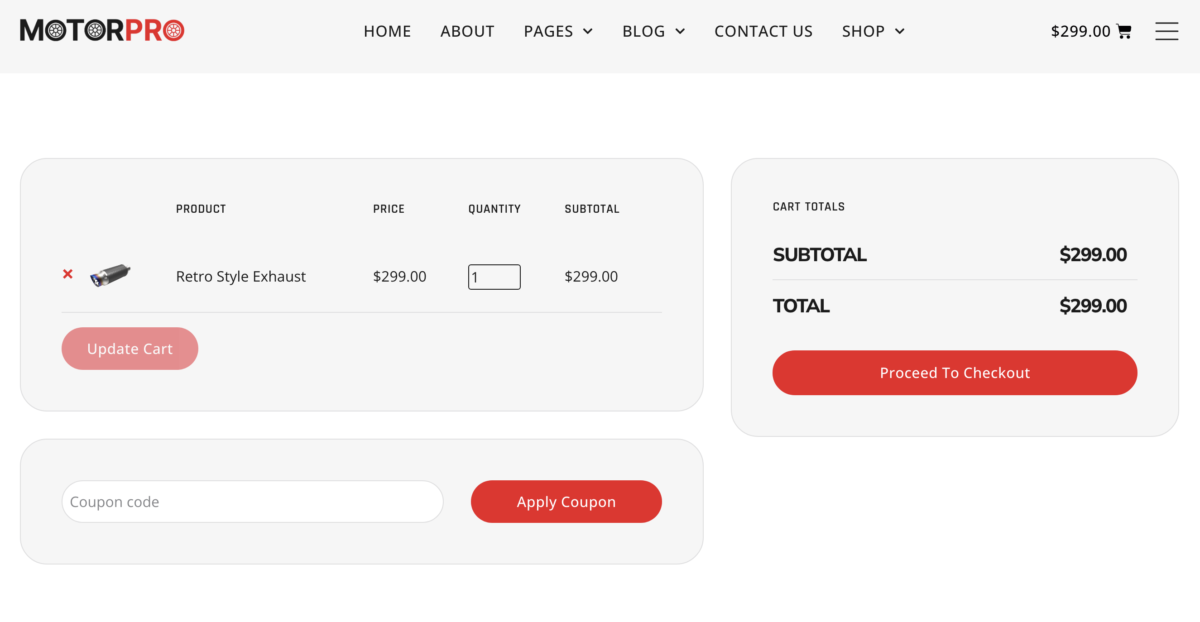Open the hamburger navigation menu
The image size is (1200, 622).
1166,31
